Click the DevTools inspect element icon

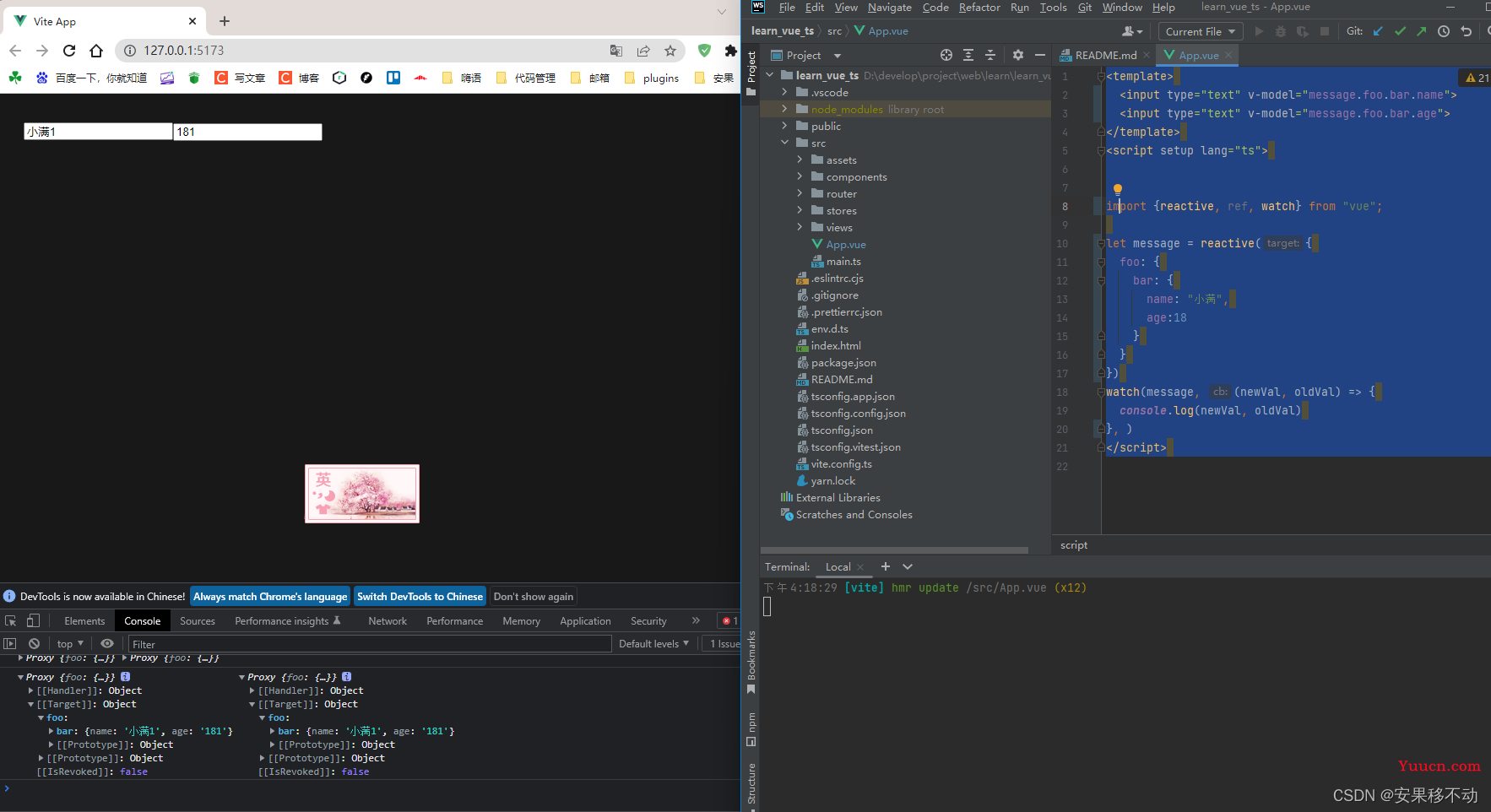pyautogui.click(x=11, y=620)
